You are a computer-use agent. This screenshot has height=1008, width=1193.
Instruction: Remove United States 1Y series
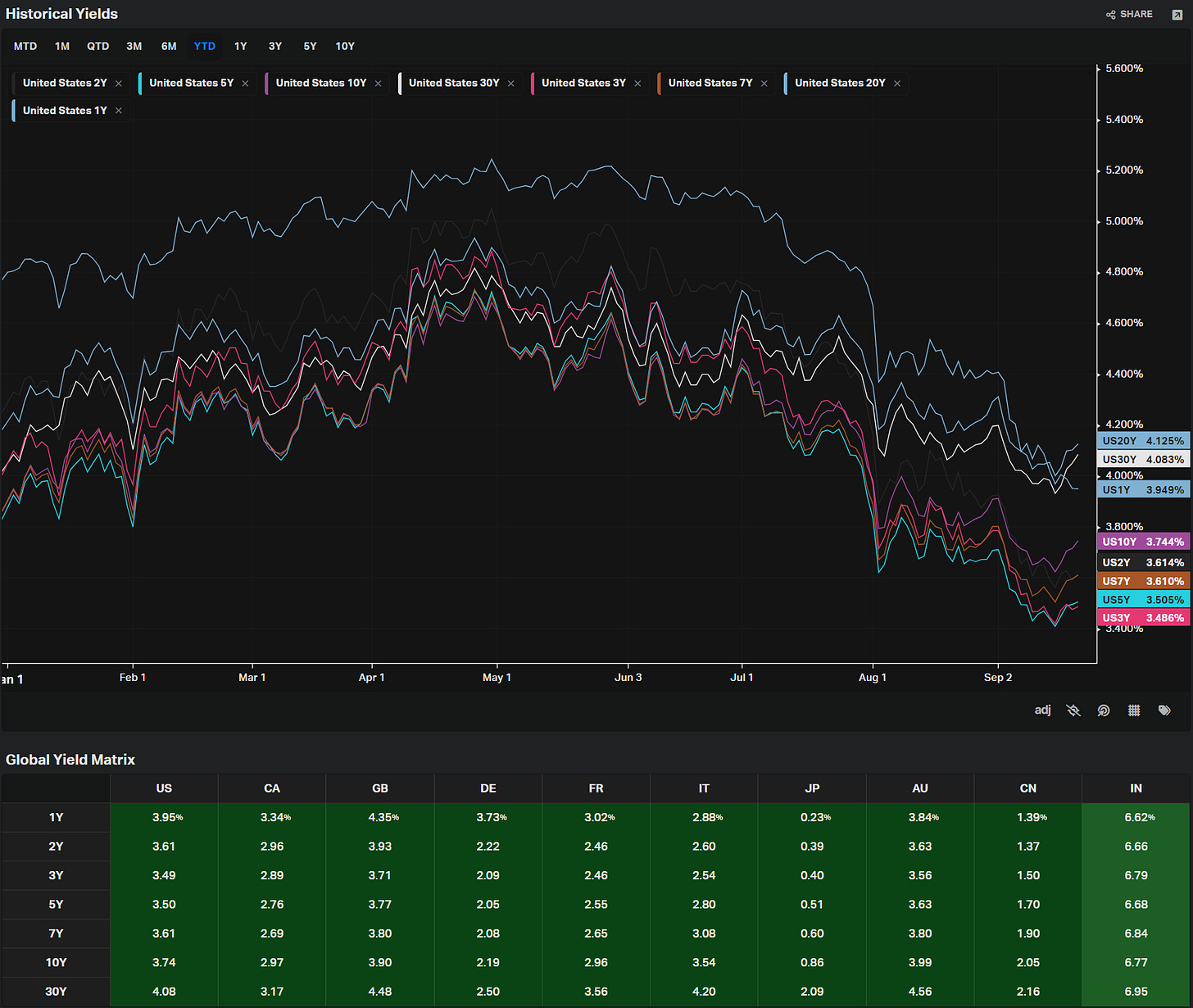click(x=119, y=111)
